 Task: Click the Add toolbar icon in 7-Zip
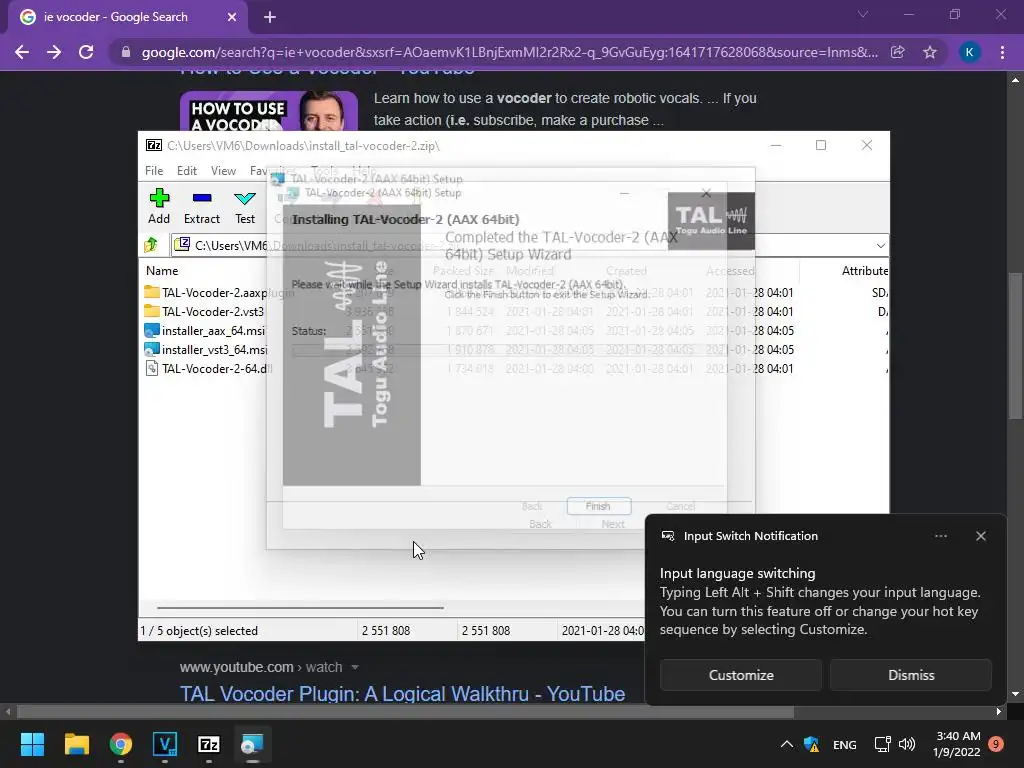tap(159, 206)
